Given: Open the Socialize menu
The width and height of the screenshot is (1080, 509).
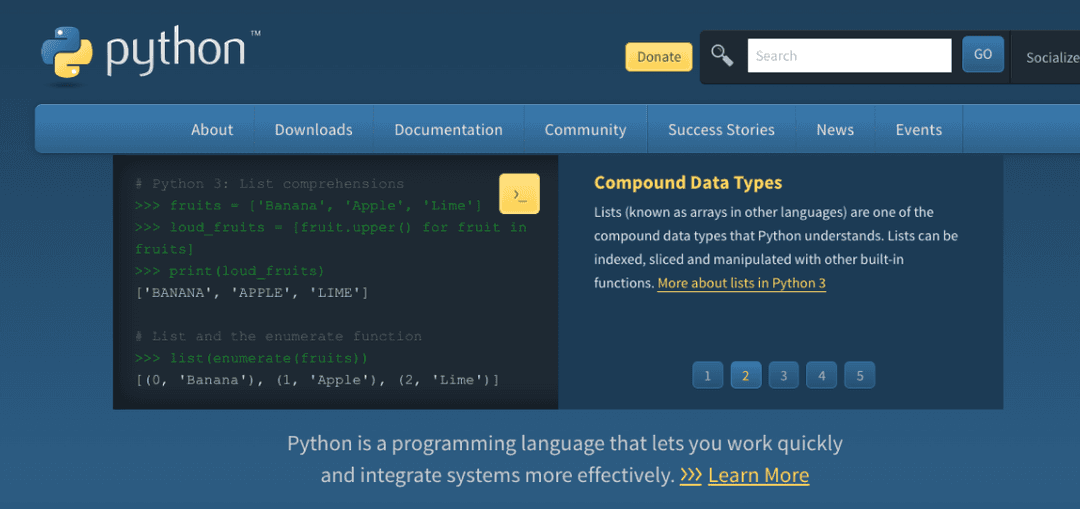Looking at the screenshot, I should [1051, 57].
